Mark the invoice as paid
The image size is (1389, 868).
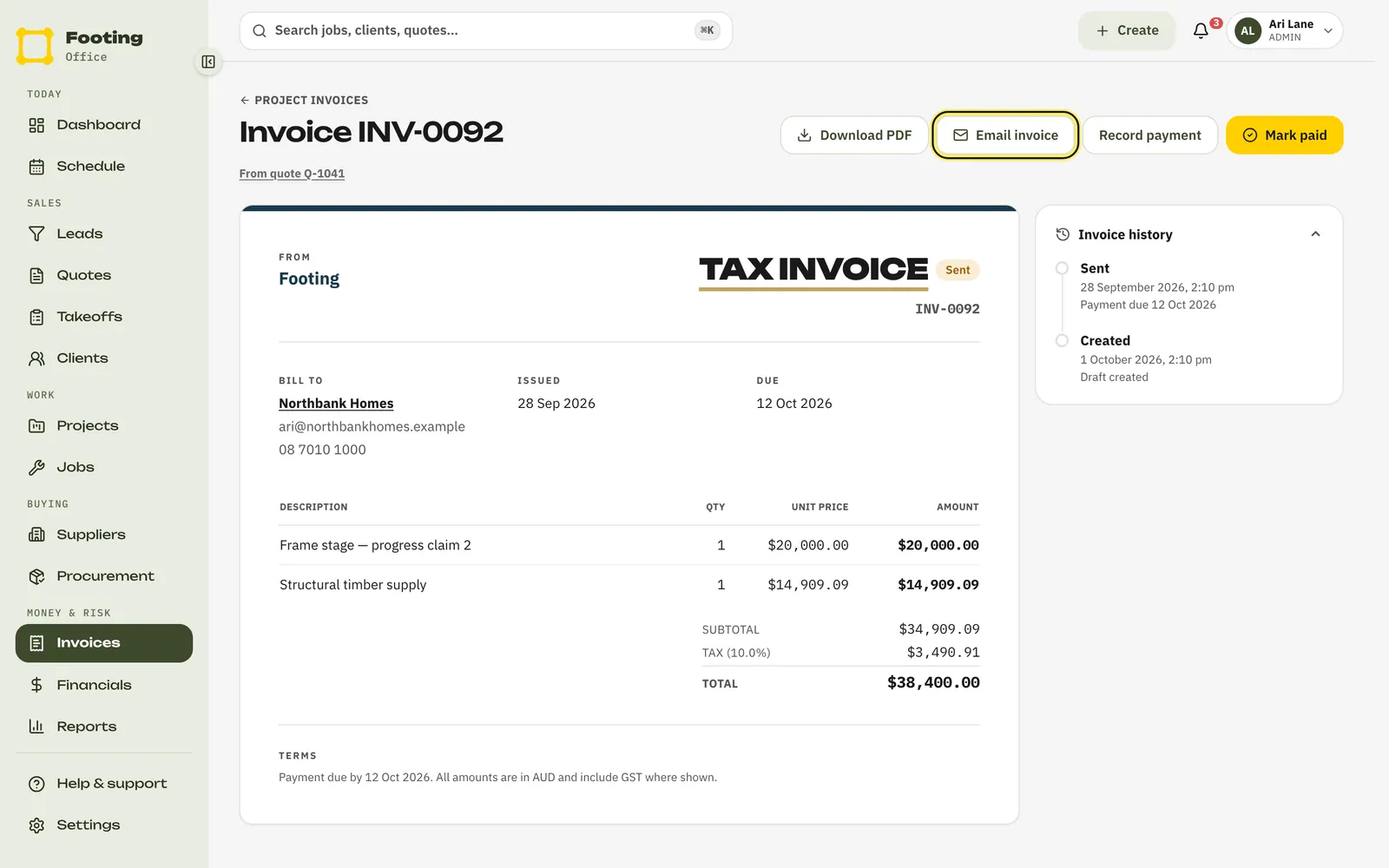pyautogui.click(x=1284, y=135)
